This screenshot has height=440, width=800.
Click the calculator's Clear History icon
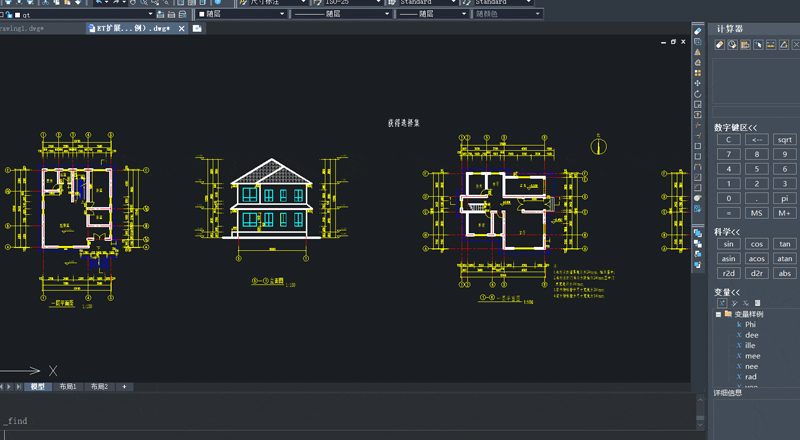(x=732, y=45)
